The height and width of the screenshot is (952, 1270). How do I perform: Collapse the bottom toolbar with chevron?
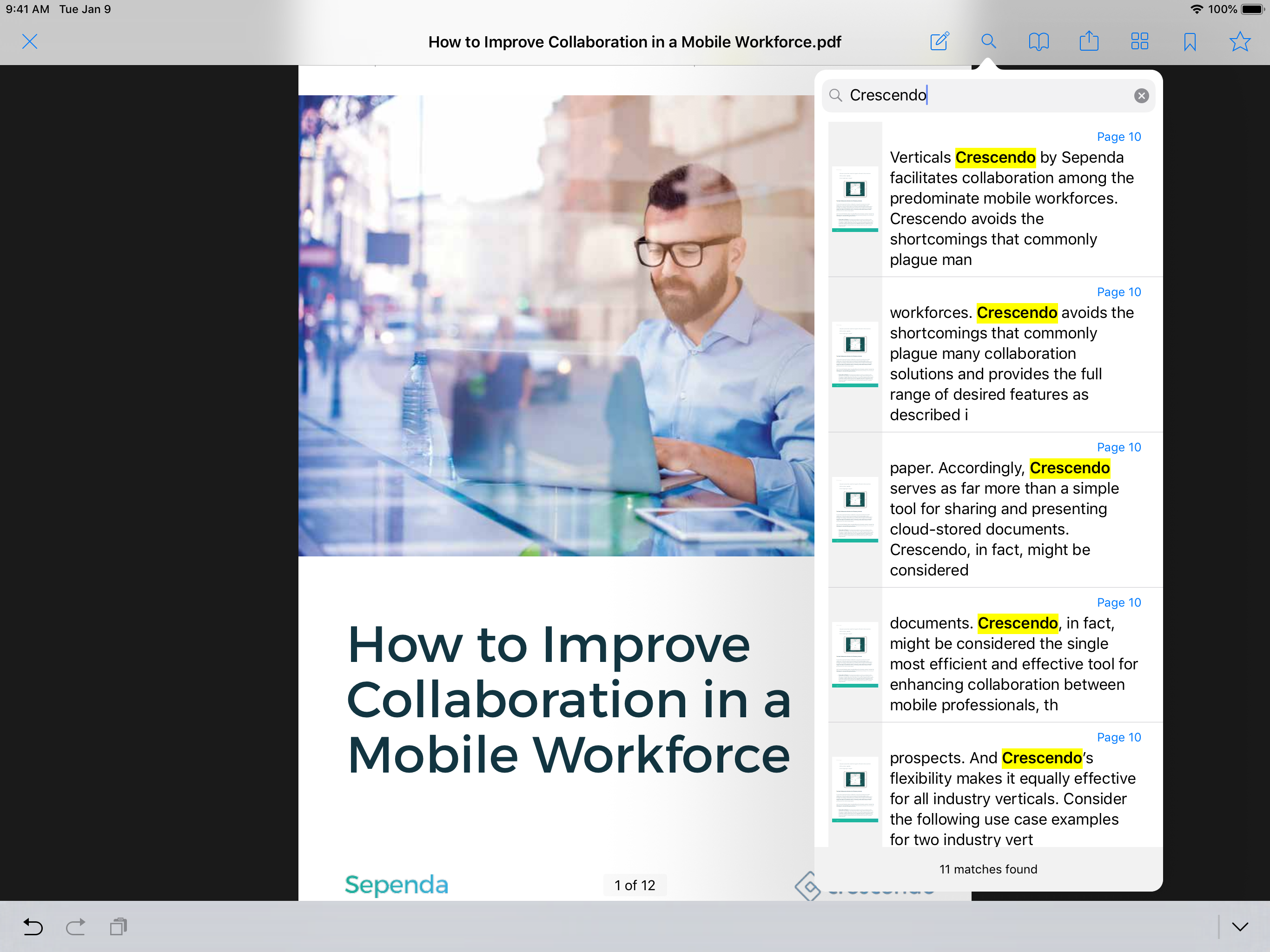(1240, 927)
